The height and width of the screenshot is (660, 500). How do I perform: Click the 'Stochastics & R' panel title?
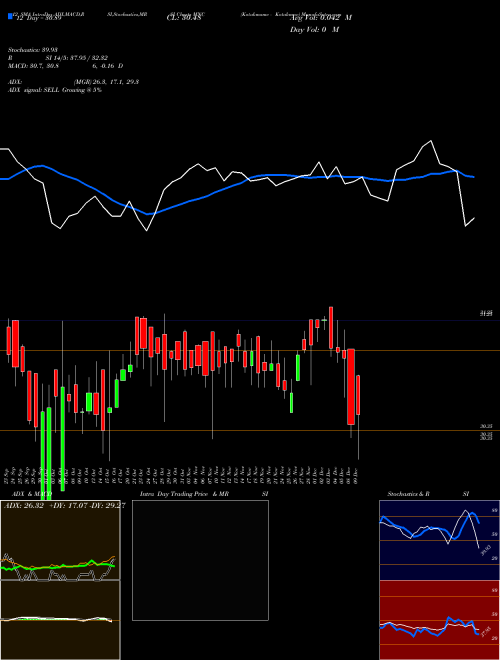(x=408, y=494)
